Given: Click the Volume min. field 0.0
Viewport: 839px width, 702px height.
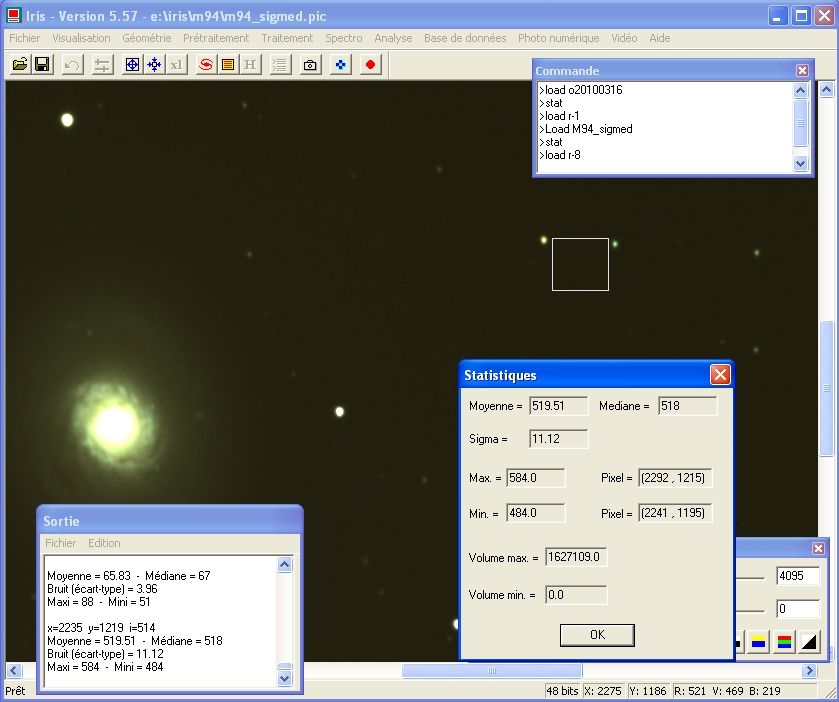Looking at the screenshot, I should (576, 595).
